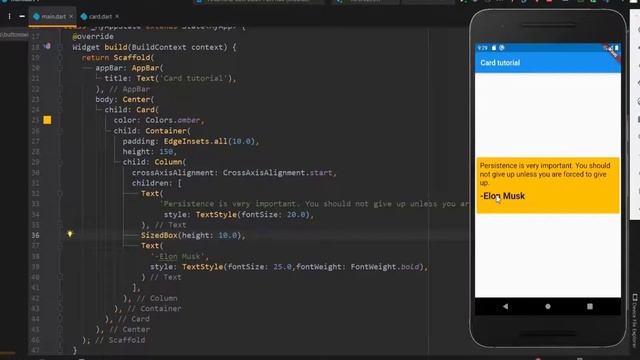Image resolution: width=640 pixels, height=360 pixels.
Task: Collapse the AppBar block fold marker
Action: point(60,68)
